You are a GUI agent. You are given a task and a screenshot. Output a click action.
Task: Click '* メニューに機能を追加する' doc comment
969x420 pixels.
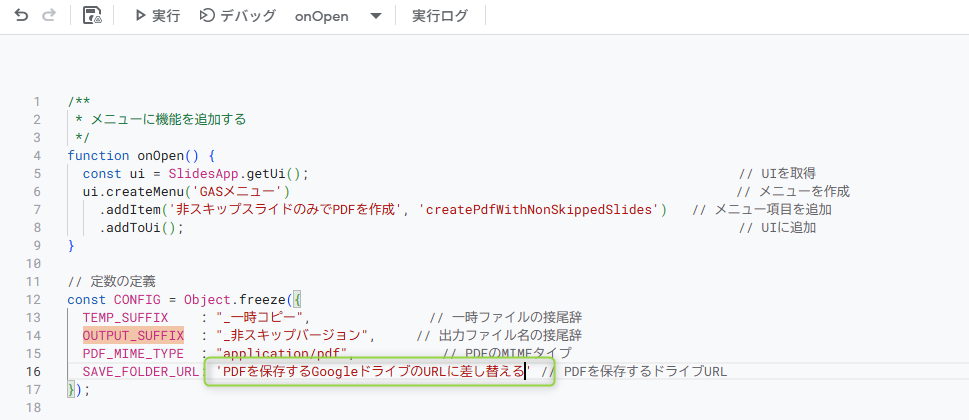click(160, 119)
